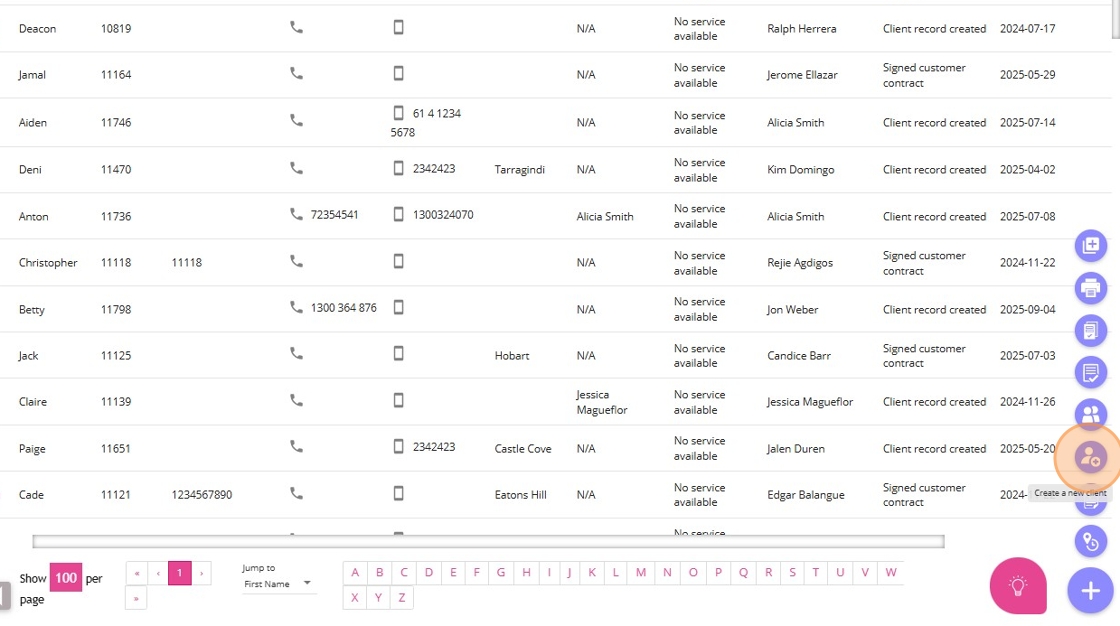Screen dimensions: 1120x626
Task: Click the topmost add-to-collection floating icon
Action: [1090, 245]
